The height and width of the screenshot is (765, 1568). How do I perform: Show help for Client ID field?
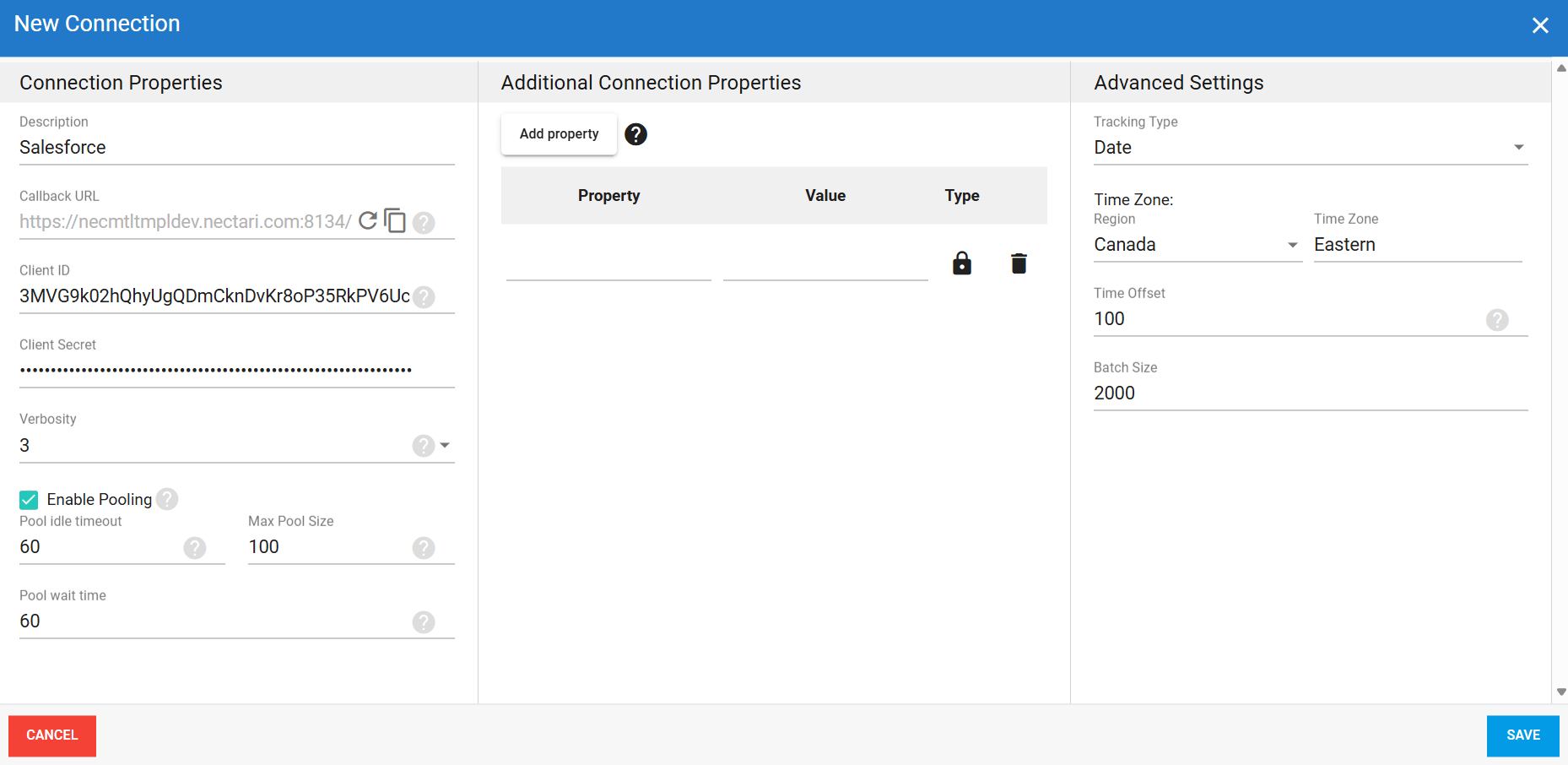(x=424, y=297)
